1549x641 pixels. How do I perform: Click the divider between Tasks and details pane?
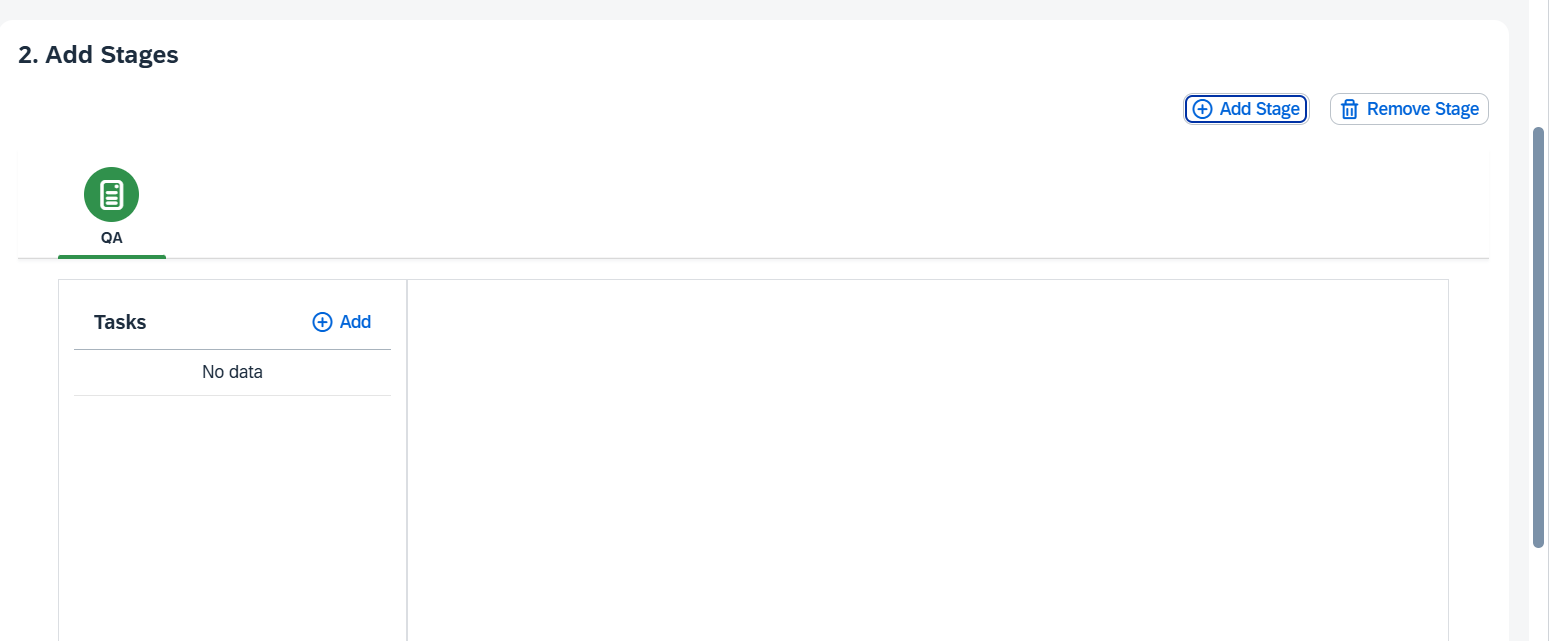click(x=407, y=460)
